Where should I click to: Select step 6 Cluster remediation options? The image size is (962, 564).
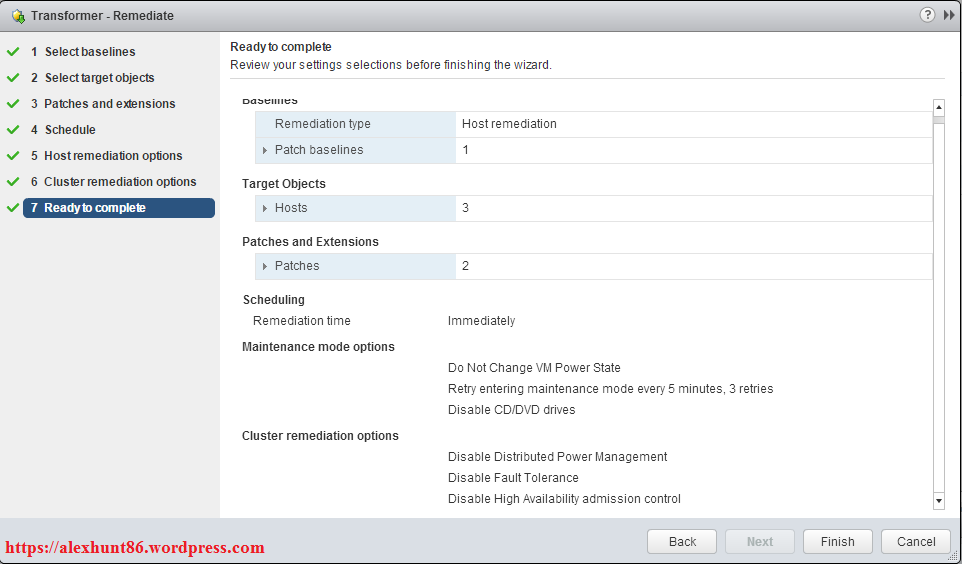click(120, 182)
